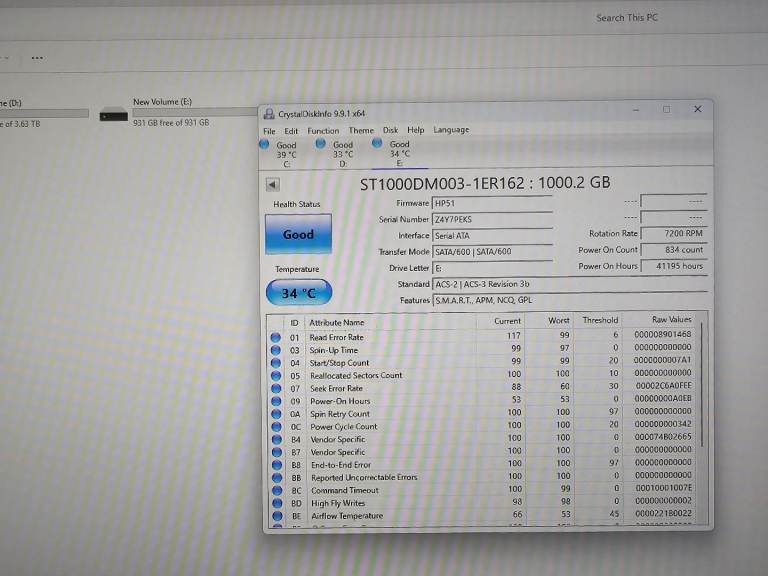The height and width of the screenshot is (576, 768).
Task: Click the Rotation Rate value 7200 RPM
Action: point(673,234)
